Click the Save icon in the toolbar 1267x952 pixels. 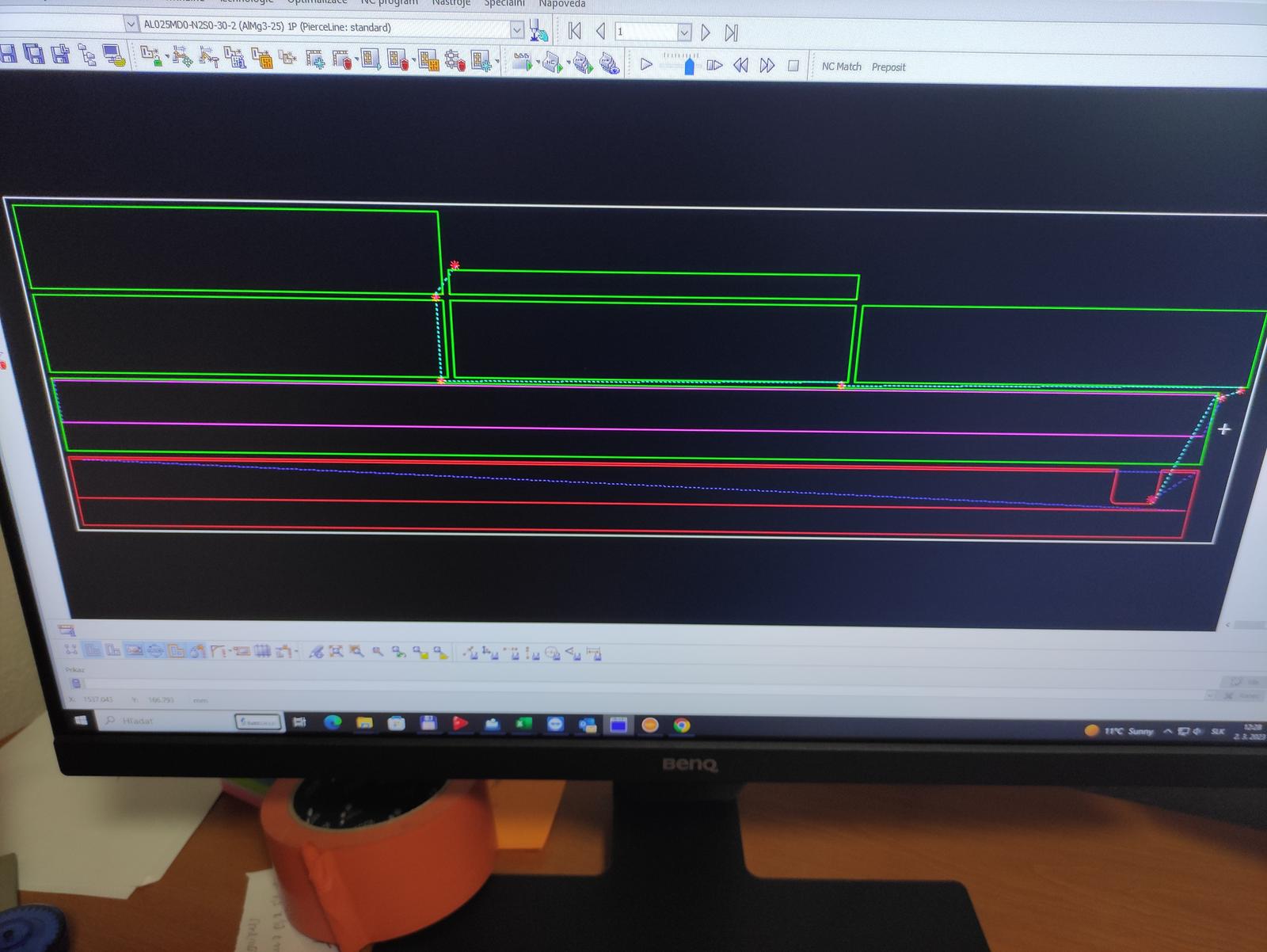coord(7,54)
